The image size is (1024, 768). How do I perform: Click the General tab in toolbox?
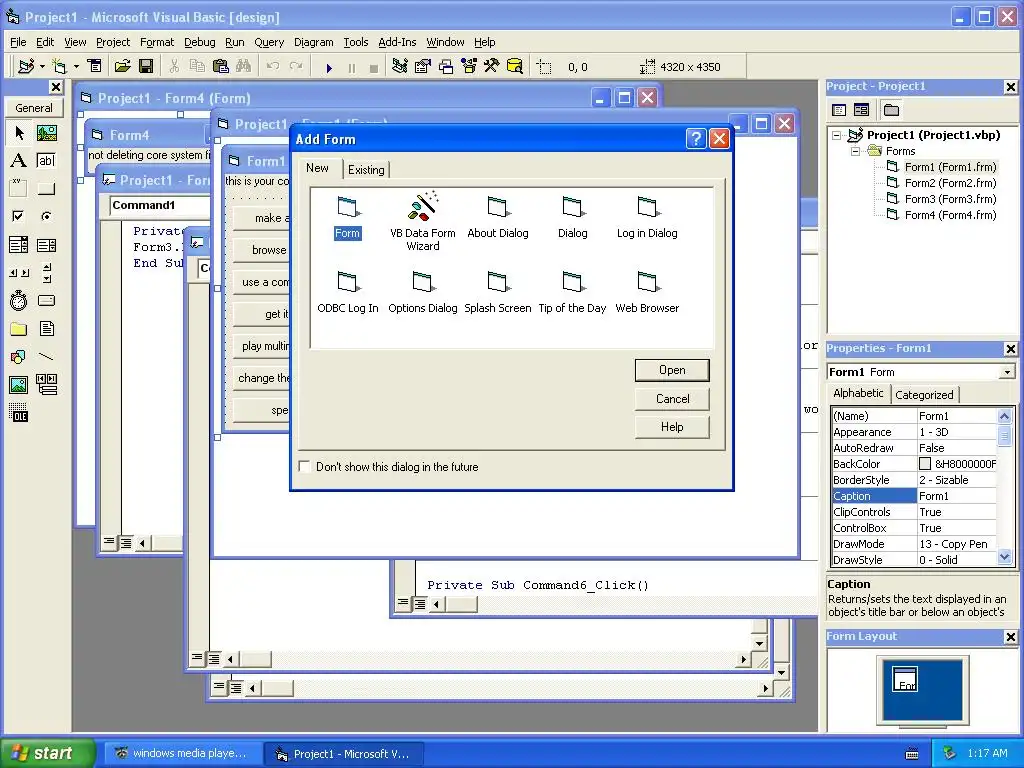34,108
